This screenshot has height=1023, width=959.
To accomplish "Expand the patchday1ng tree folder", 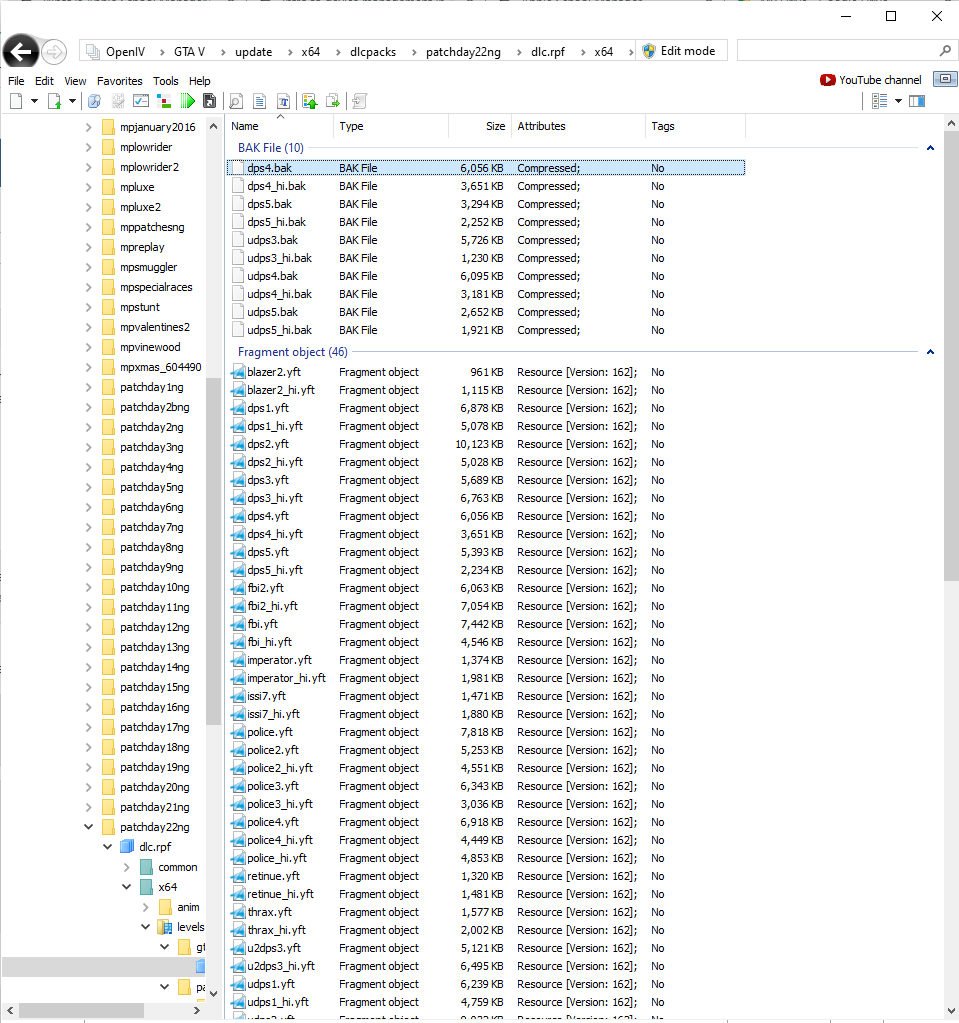I will tap(89, 388).
